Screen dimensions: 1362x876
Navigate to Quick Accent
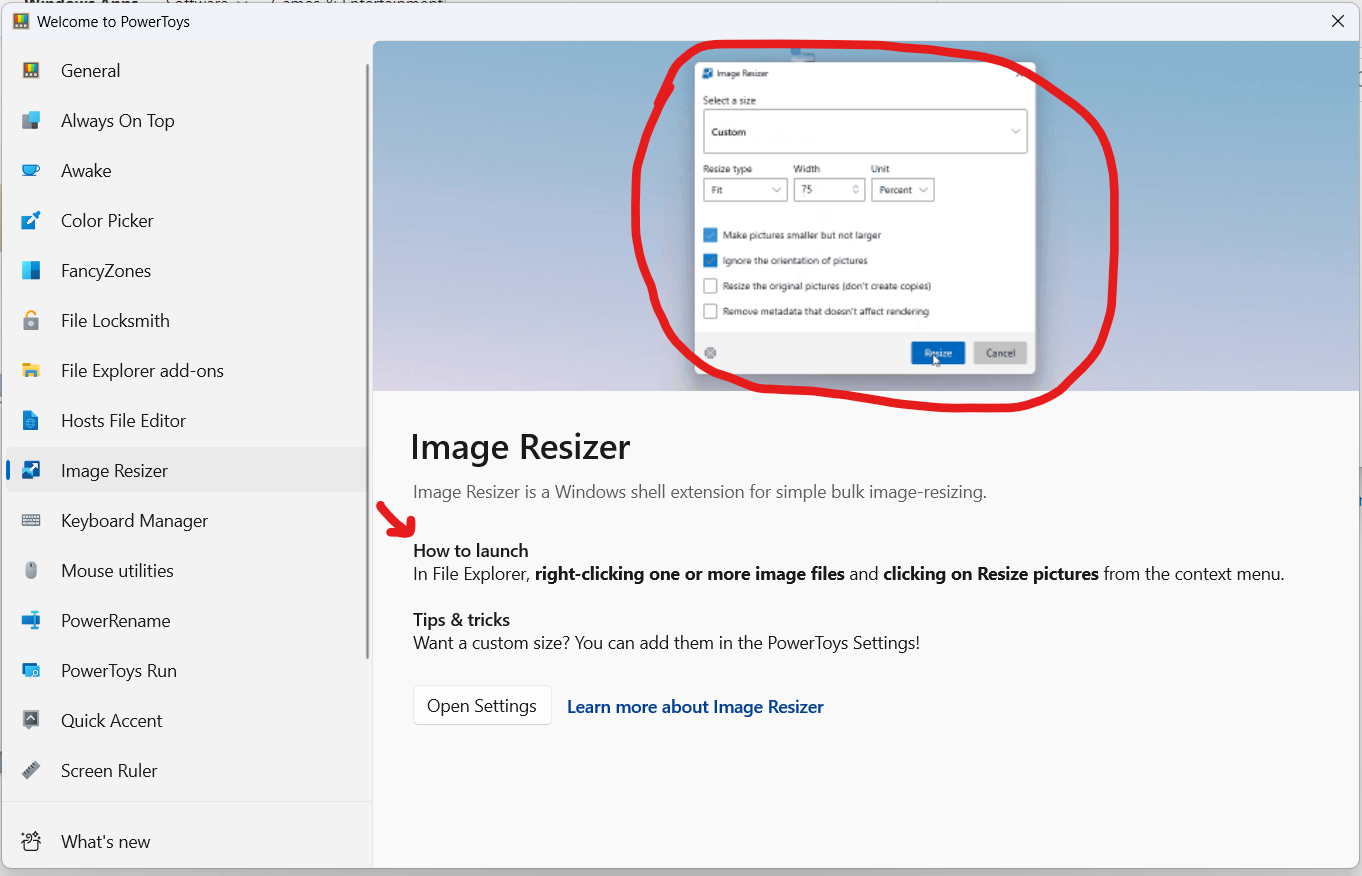pyautogui.click(x=186, y=721)
